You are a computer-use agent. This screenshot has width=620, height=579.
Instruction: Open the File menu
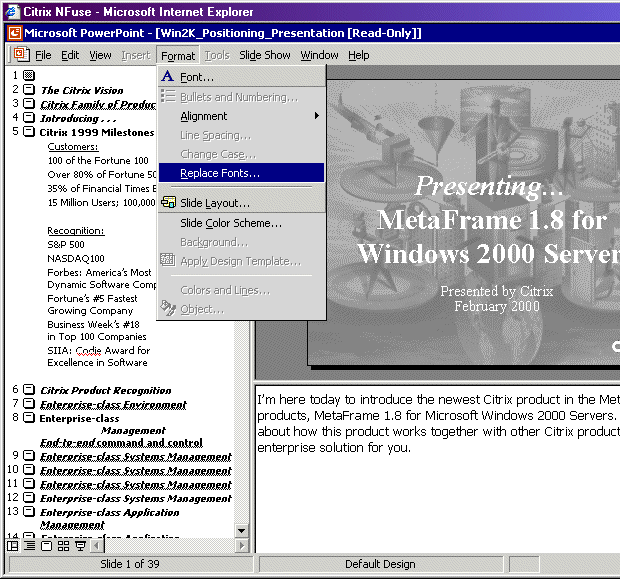pyautogui.click(x=43, y=55)
